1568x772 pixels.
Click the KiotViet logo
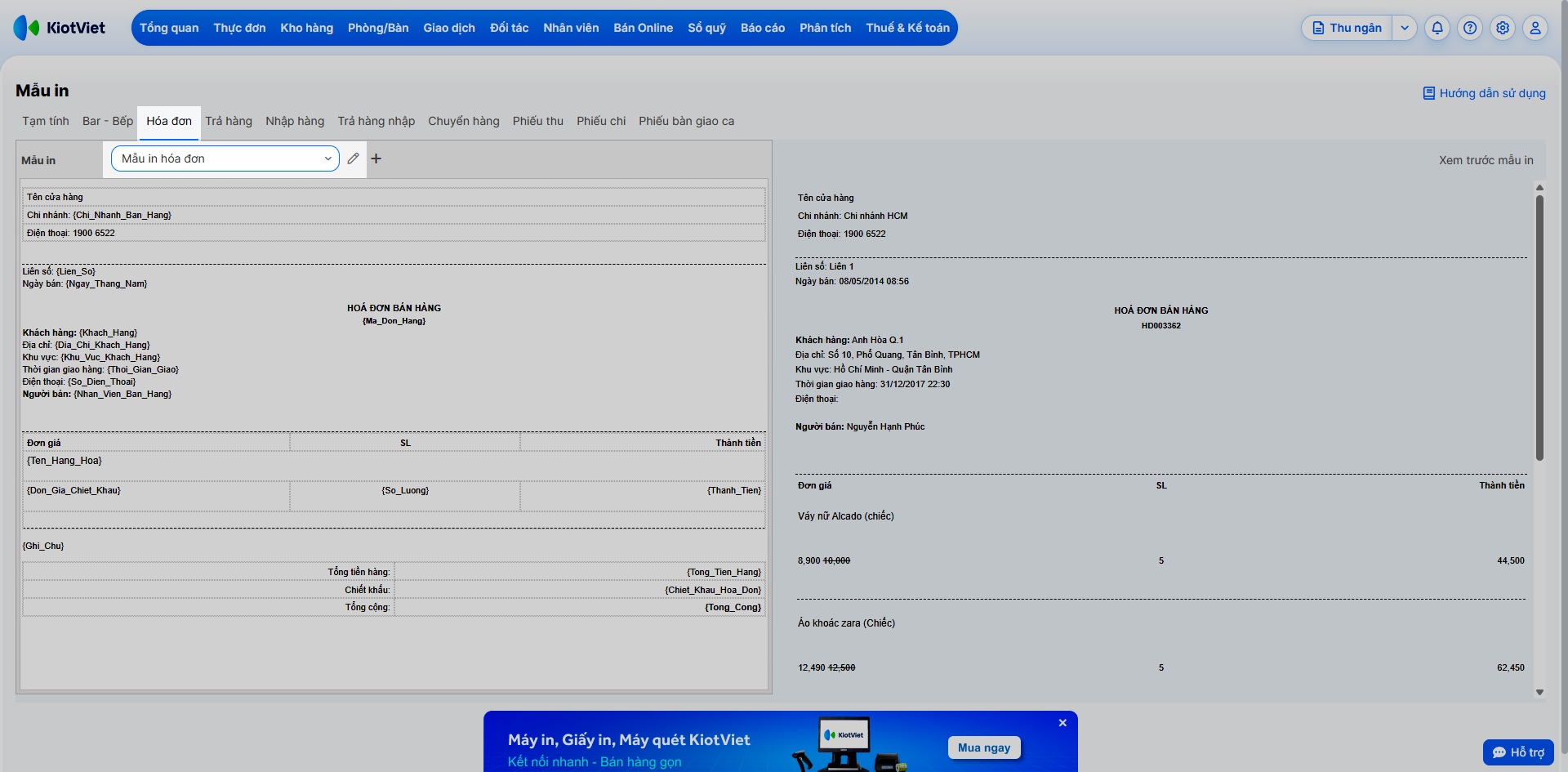coord(60,28)
